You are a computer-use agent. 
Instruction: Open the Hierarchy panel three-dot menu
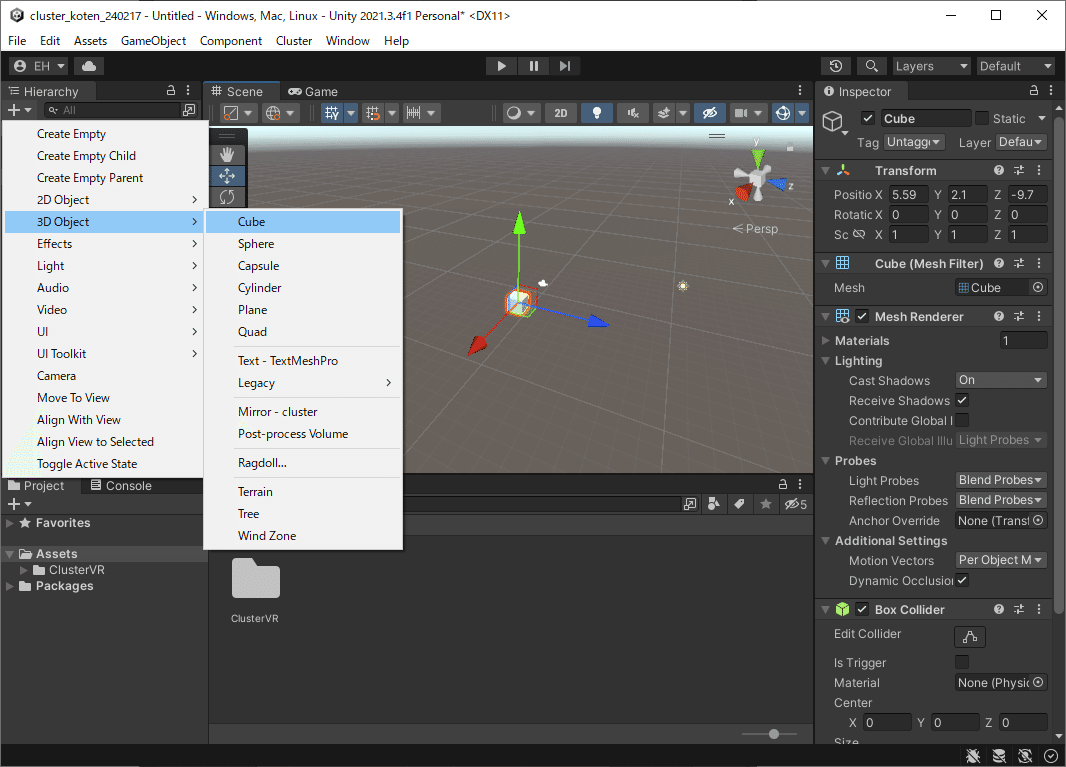pos(188,90)
